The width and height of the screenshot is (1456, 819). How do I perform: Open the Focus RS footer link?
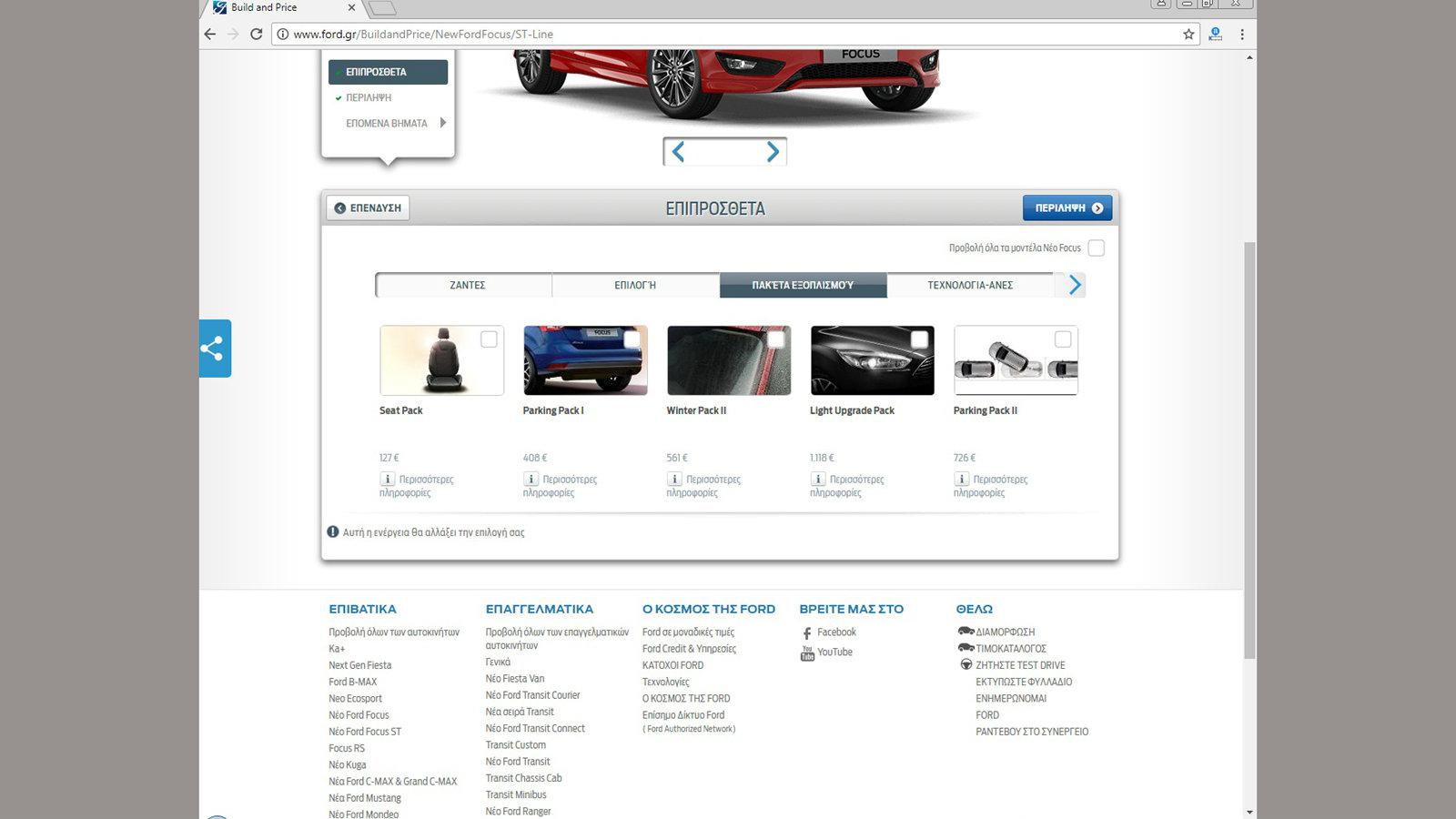347,748
